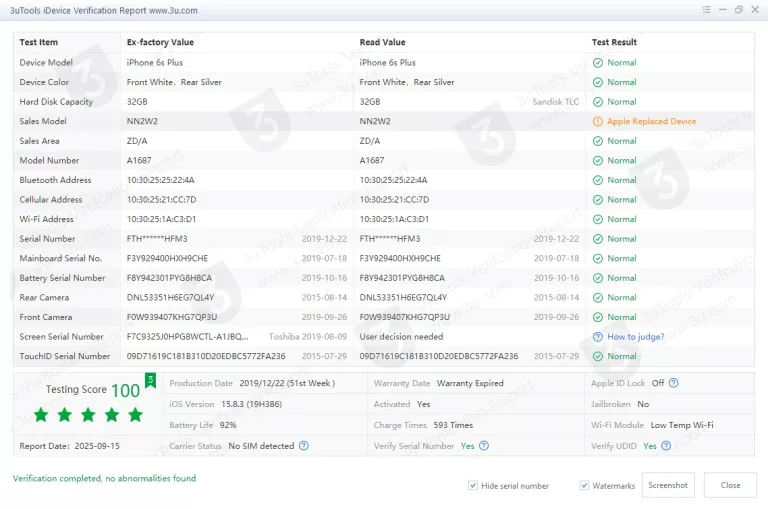This screenshot has height=509, width=768.
Task: Click the green check icon in Device Model row
Action: (x=598, y=63)
